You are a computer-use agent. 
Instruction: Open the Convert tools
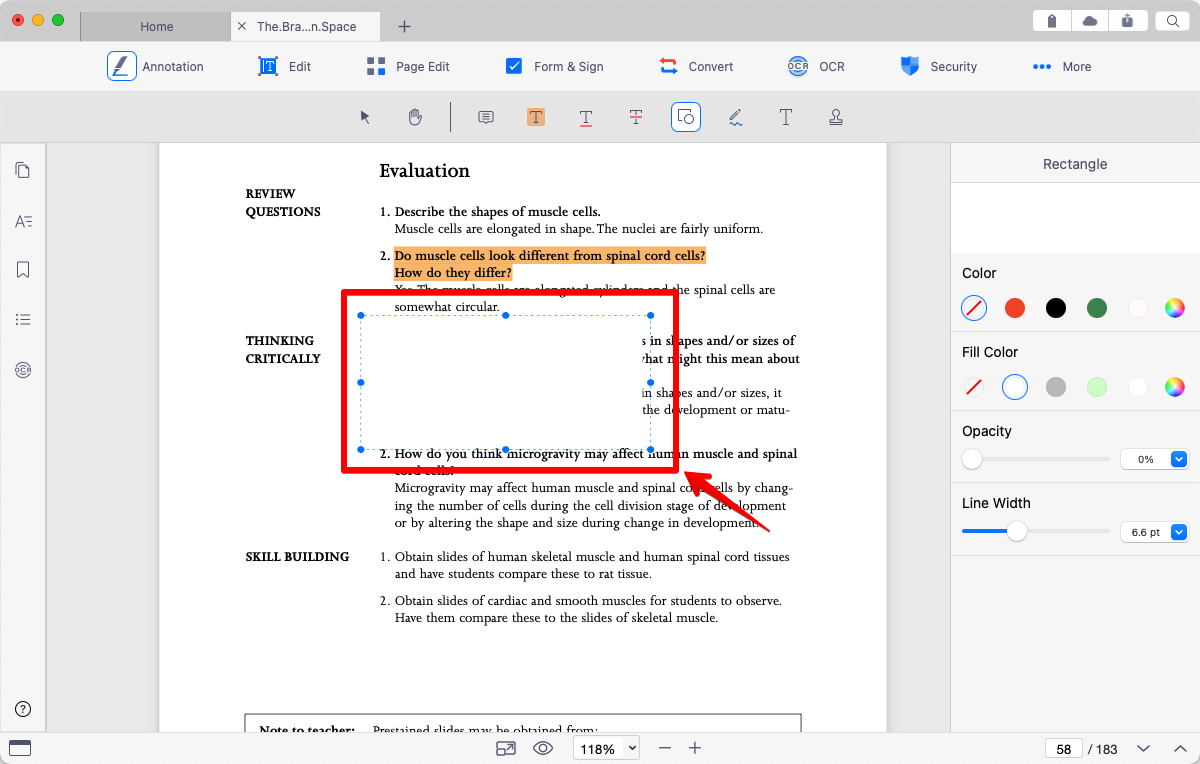pyautogui.click(x=696, y=66)
